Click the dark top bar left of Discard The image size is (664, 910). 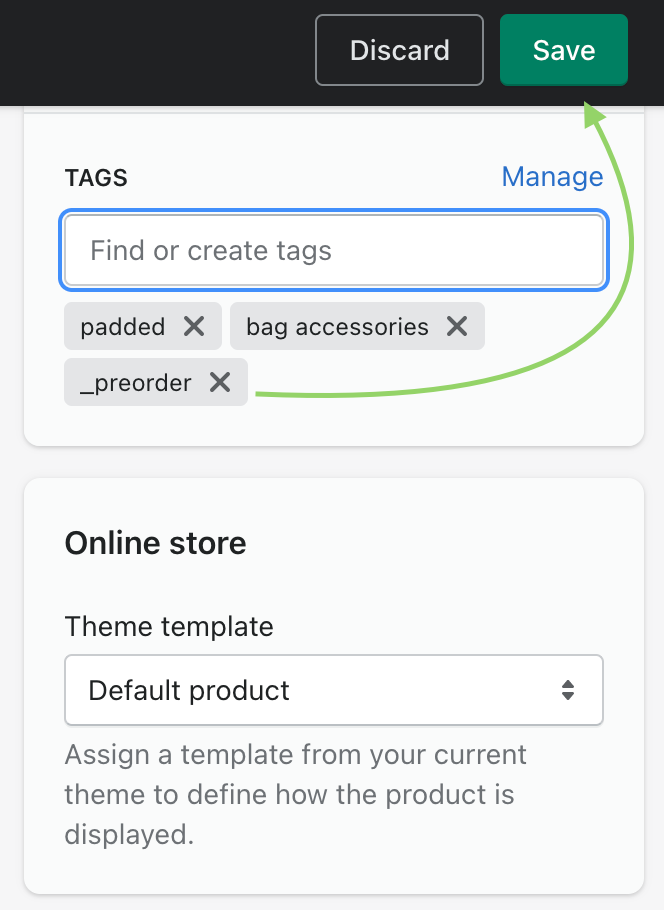(150, 50)
